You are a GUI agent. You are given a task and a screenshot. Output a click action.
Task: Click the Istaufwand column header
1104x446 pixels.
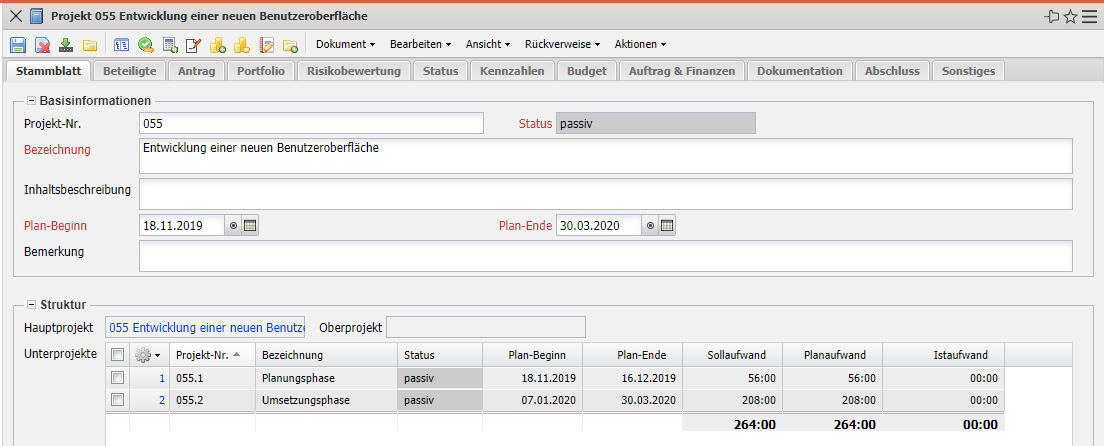point(943,354)
